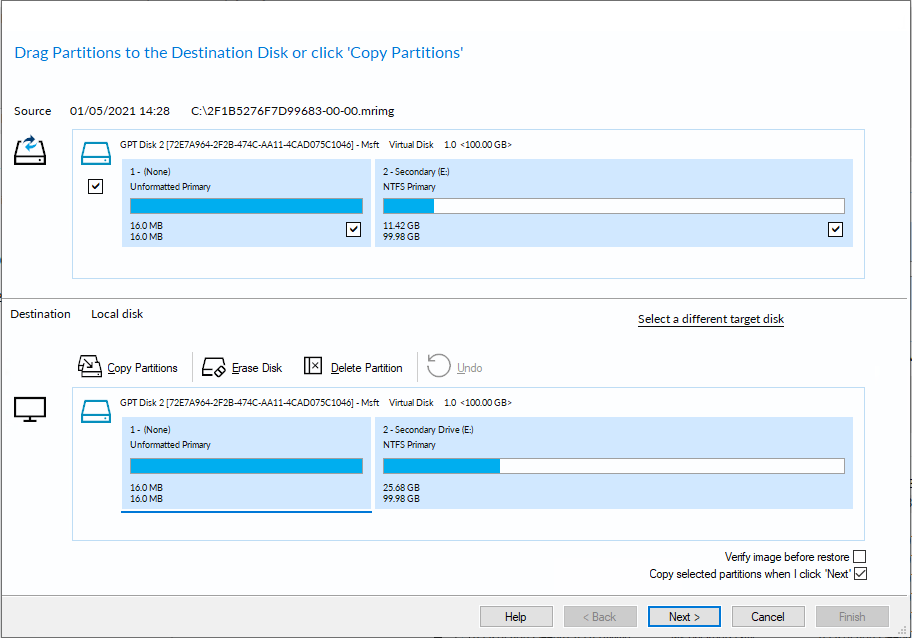Click the source image disk icon

click(29, 152)
